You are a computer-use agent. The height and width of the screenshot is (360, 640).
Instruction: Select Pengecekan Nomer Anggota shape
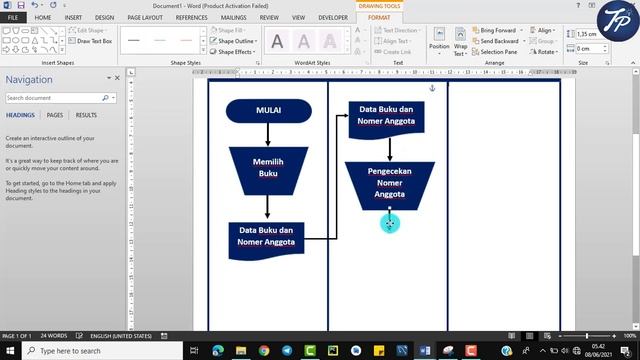[x=390, y=186]
